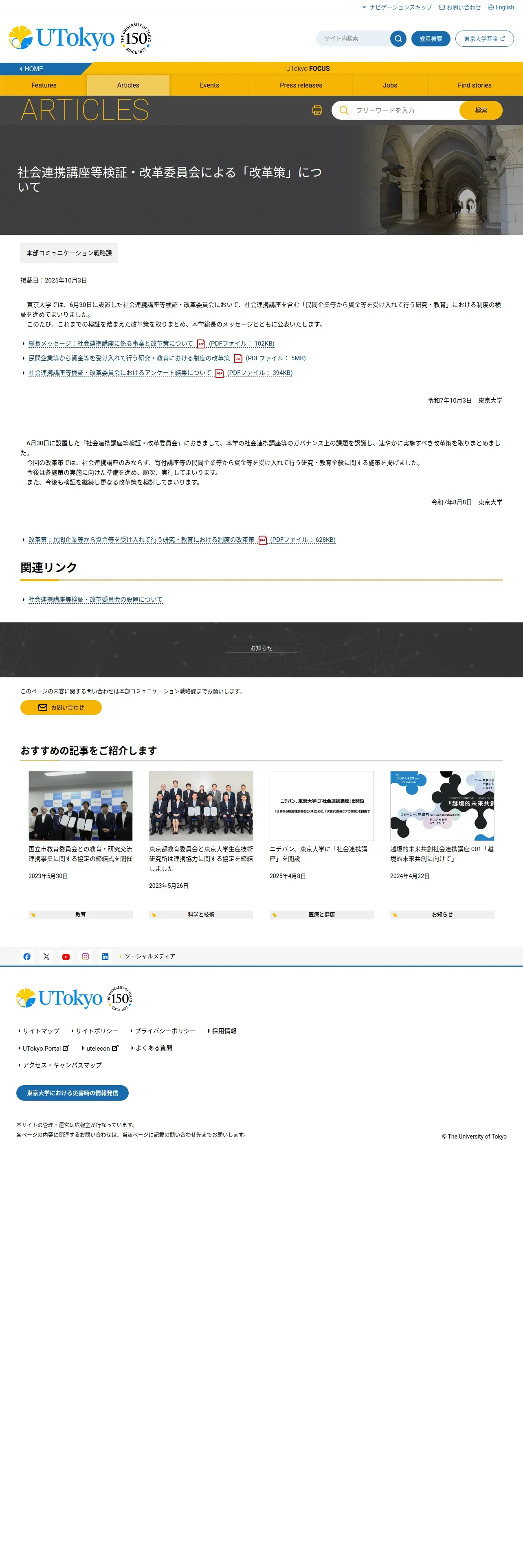Viewport: 523px width, 1568px height.
Task: Click the お問い合わせ yellow contact button
Action: point(61,707)
